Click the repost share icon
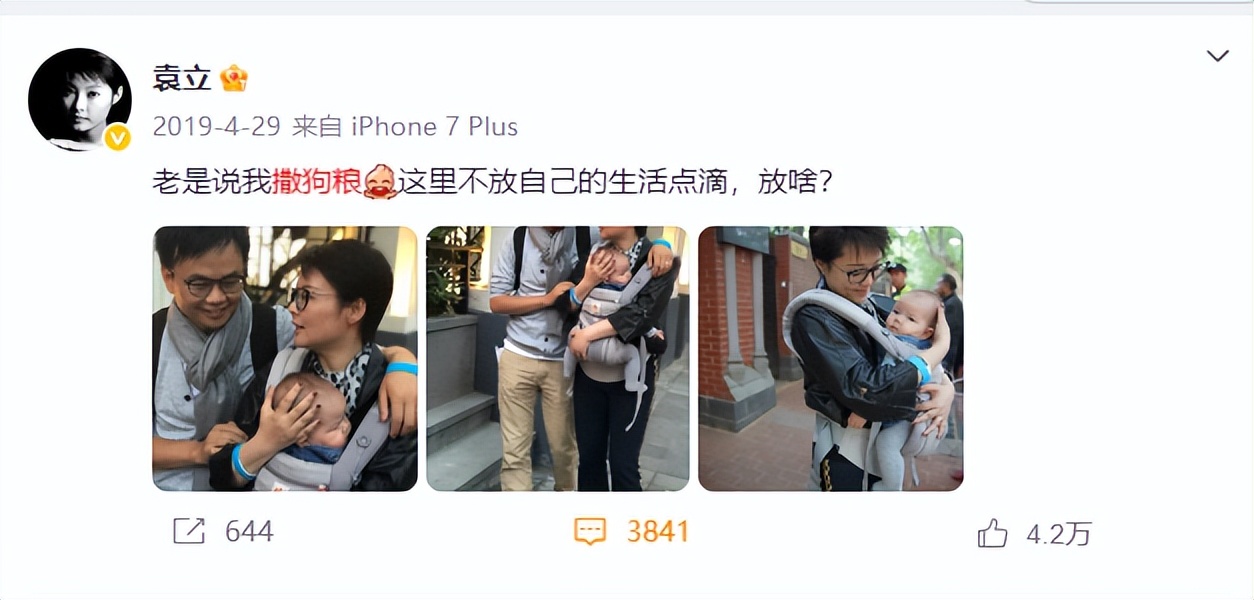Viewport: 1254px width, 600px height. (x=188, y=531)
